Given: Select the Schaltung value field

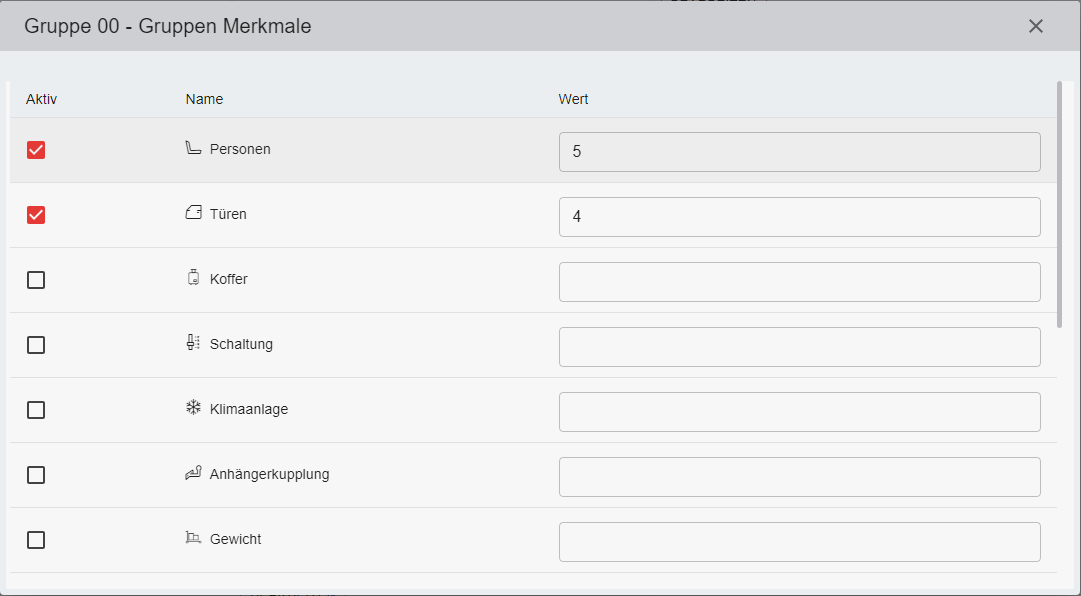Looking at the screenshot, I should pos(799,347).
